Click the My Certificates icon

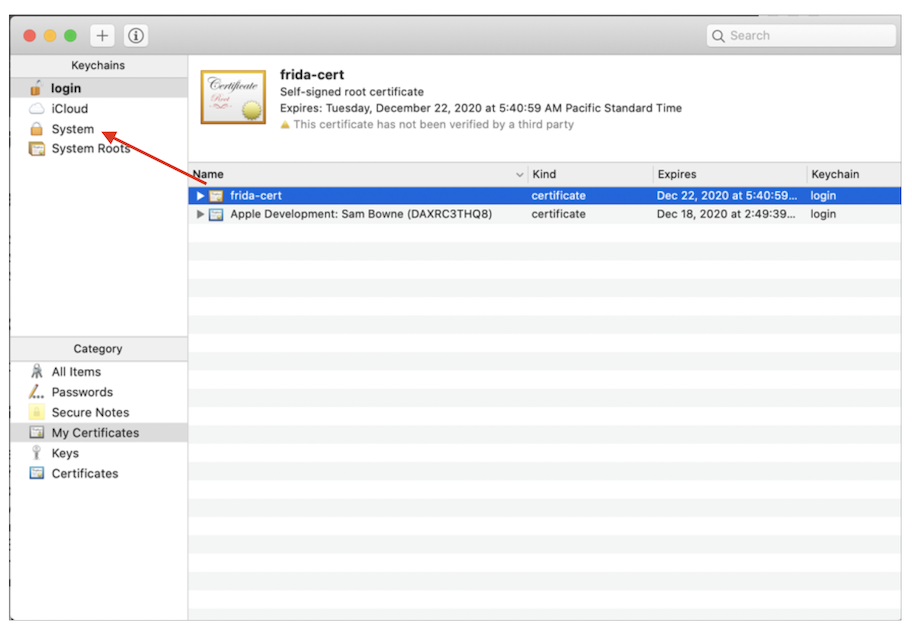37,432
